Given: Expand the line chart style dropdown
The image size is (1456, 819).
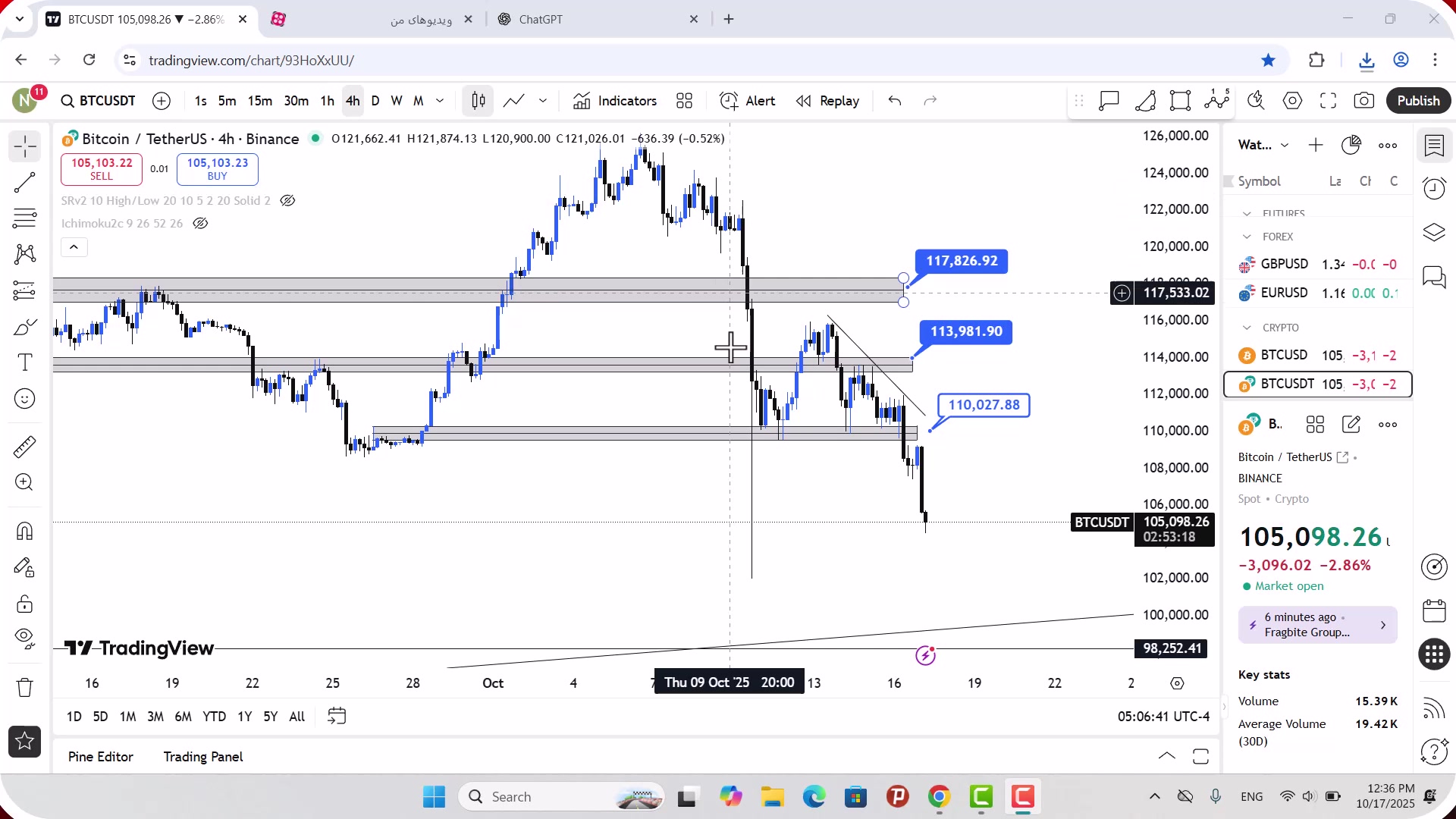Looking at the screenshot, I should tap(543, 101).
